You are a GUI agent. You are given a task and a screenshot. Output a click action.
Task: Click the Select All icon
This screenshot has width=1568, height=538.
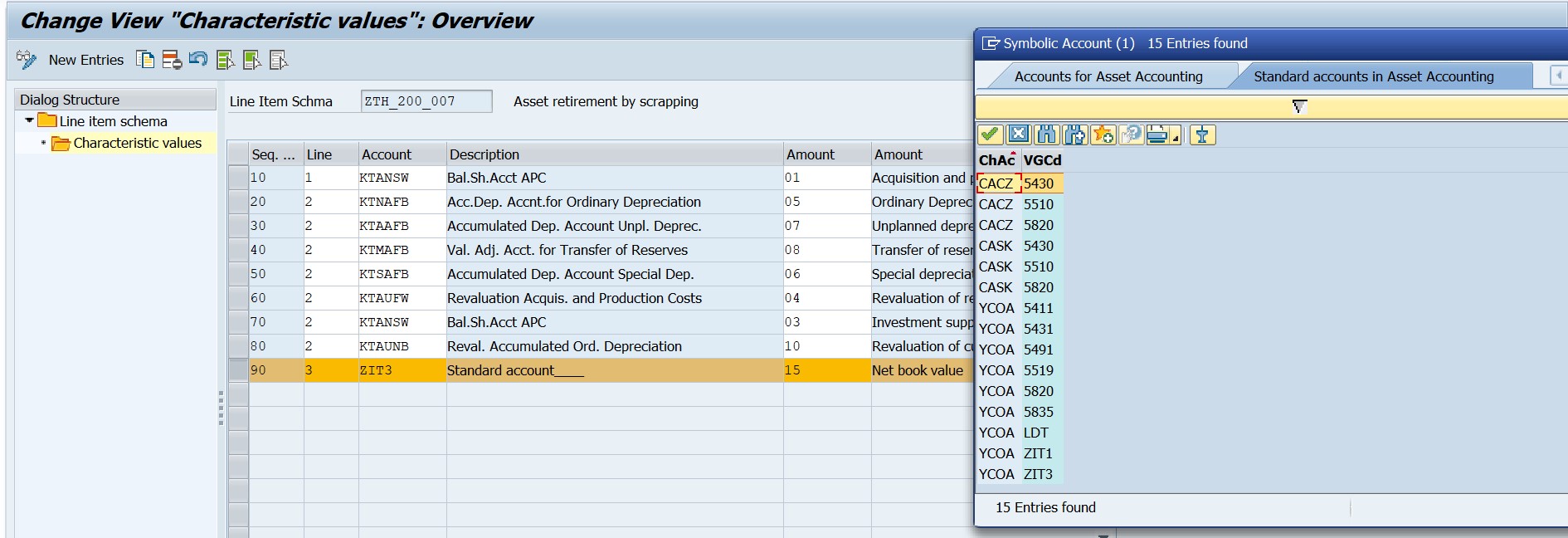(225, 60)
